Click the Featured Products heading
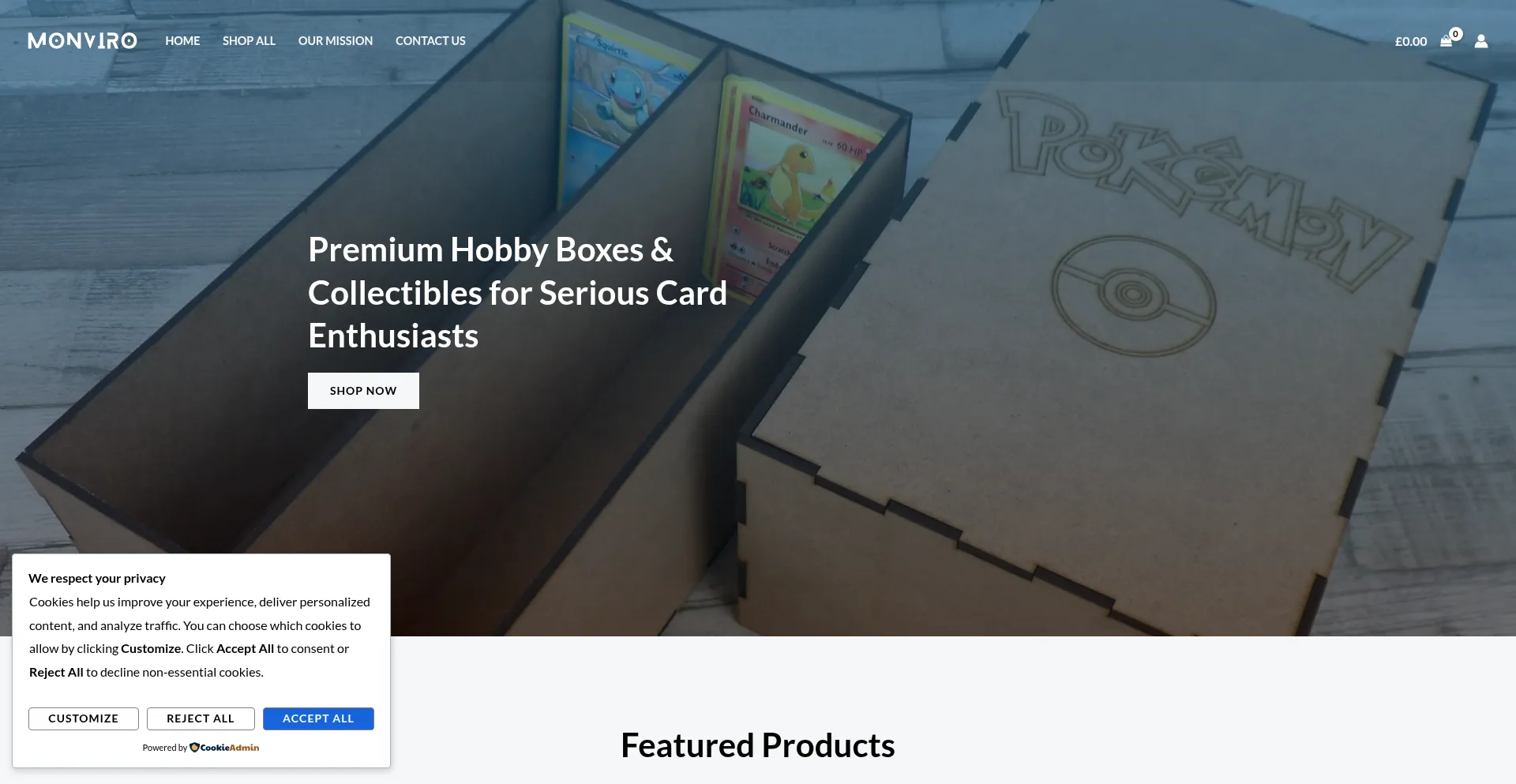1516x784 pixels. click(x=758, y=745)
